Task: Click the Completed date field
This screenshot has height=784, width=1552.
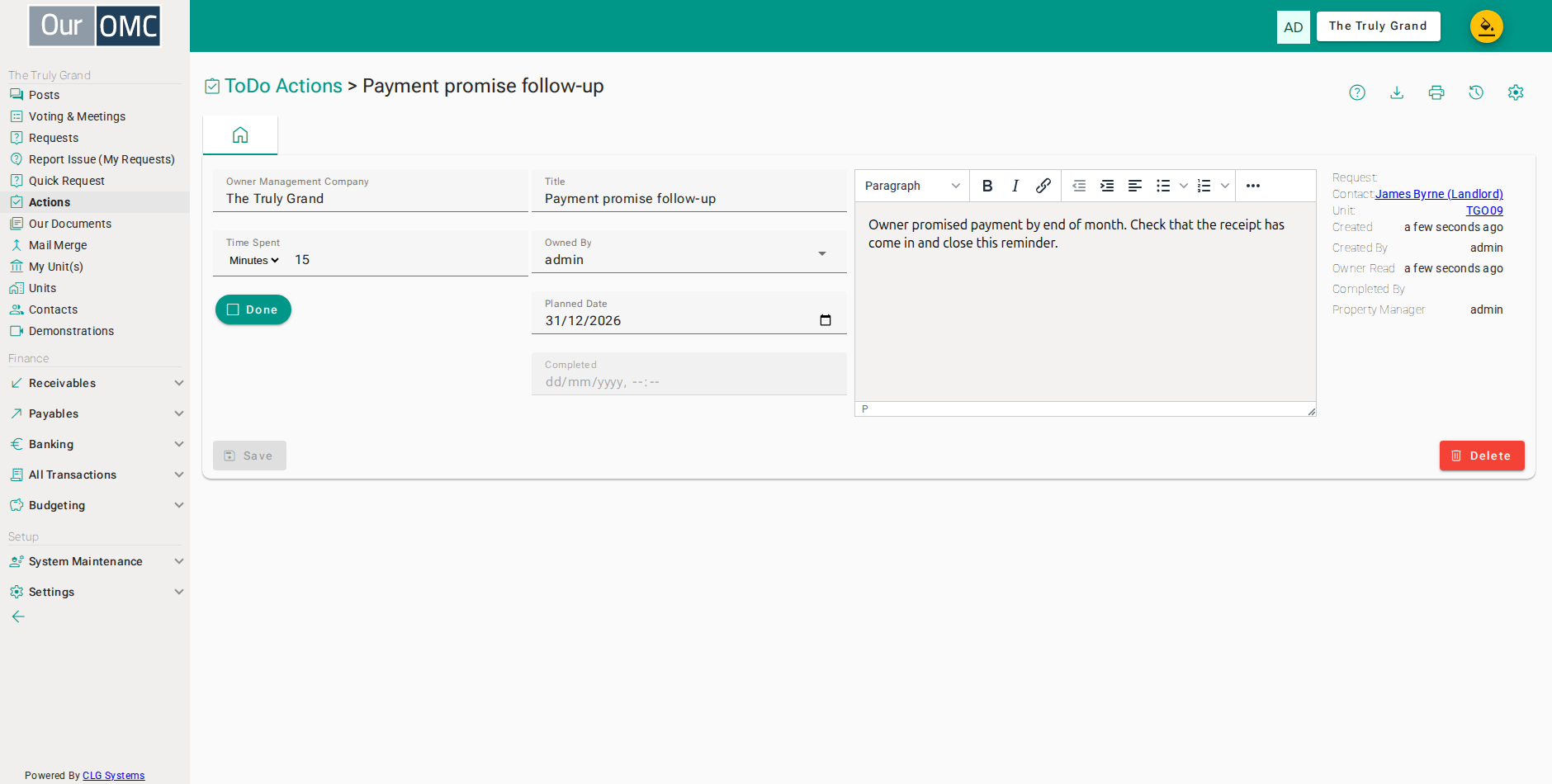Action: (x=689, y=374)
